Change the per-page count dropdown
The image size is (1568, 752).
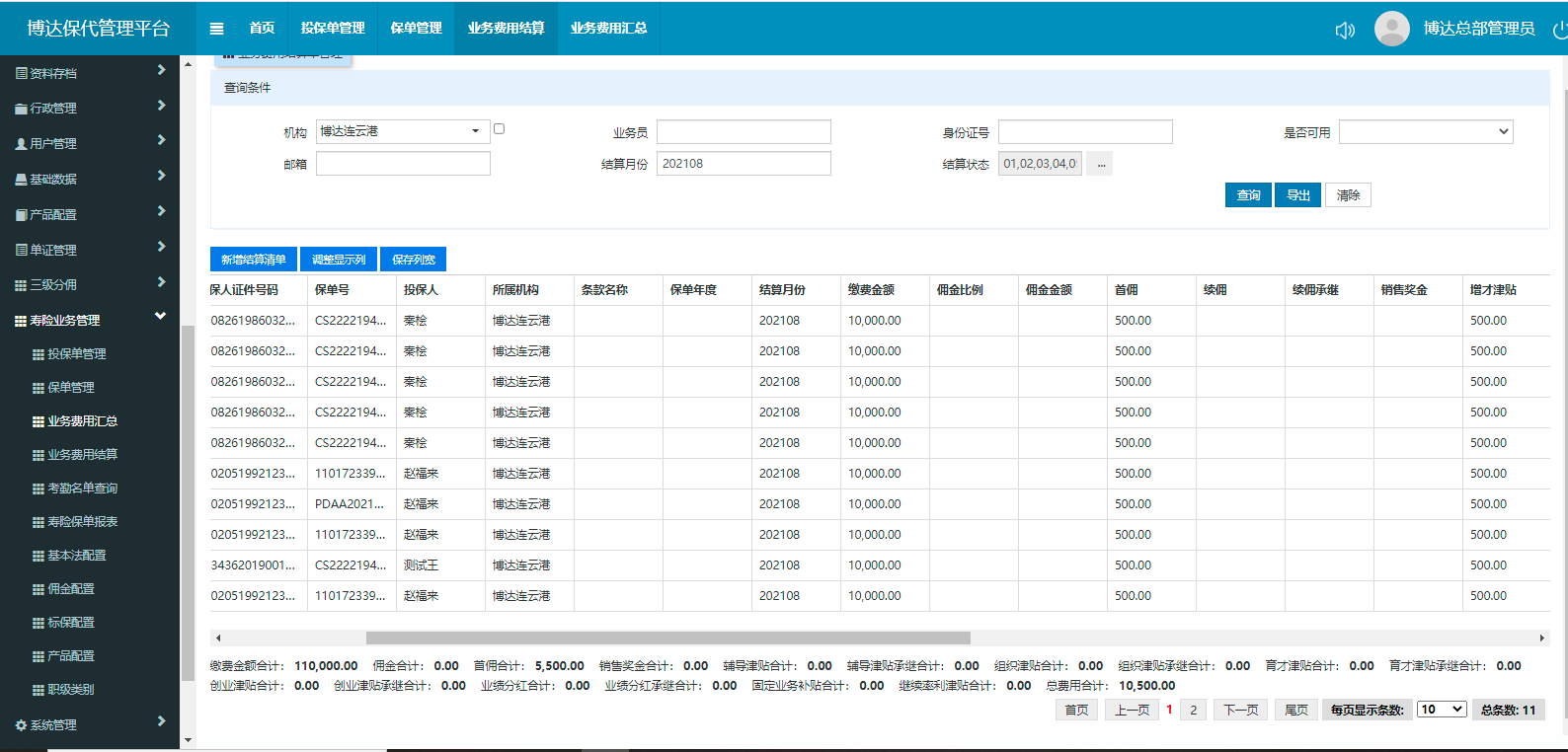pyautogui.click(x=1441, y=710)
